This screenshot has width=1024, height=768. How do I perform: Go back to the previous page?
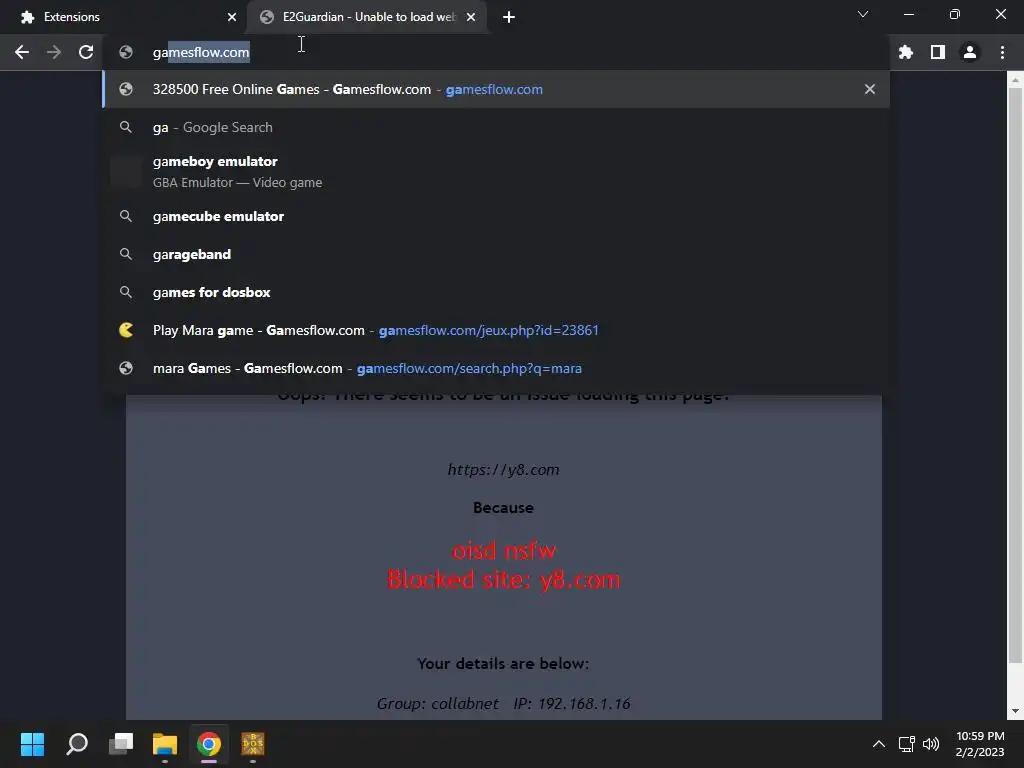pyautogui.click(x=22, y=52)
